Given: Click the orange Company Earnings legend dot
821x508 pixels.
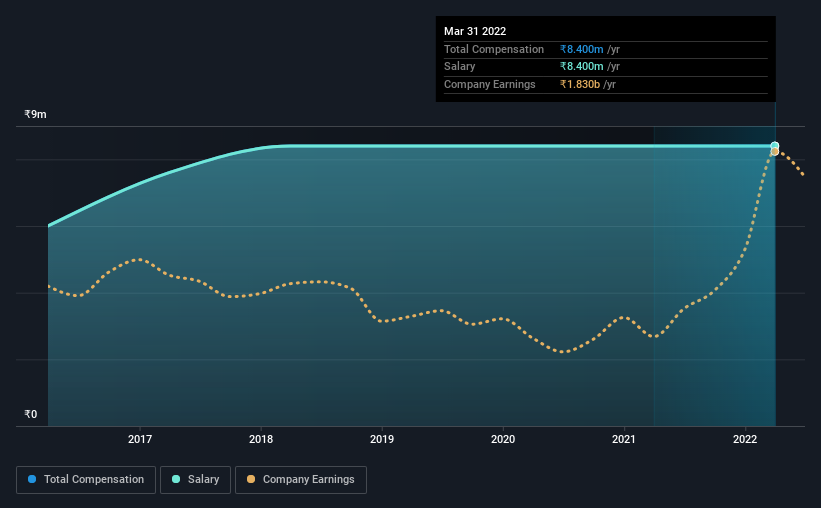Looking at the screenshot, I should coord(251,479).
